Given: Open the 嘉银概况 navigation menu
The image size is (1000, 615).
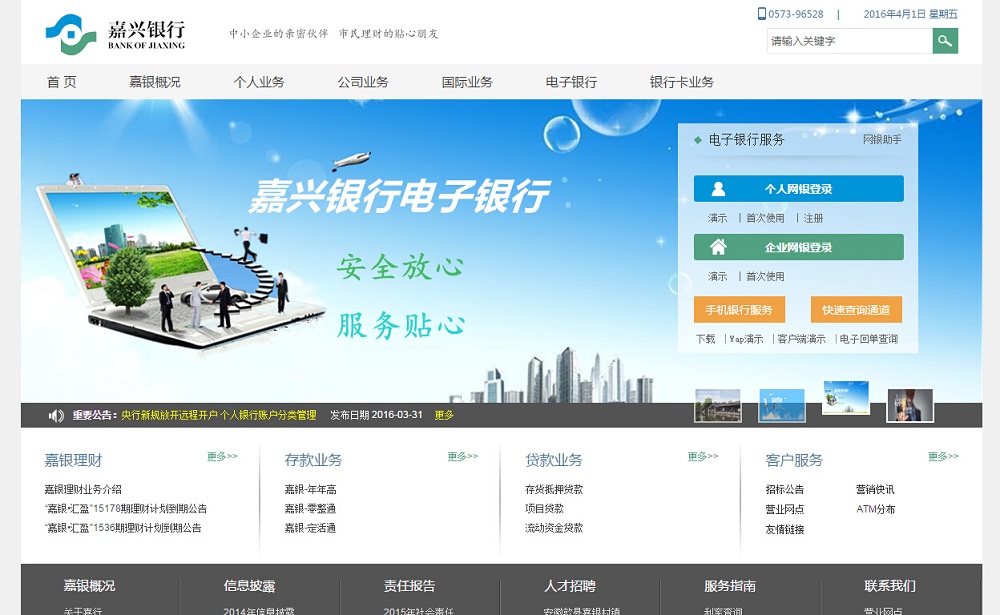Looking at the screenshot, I should coord(154,82).
